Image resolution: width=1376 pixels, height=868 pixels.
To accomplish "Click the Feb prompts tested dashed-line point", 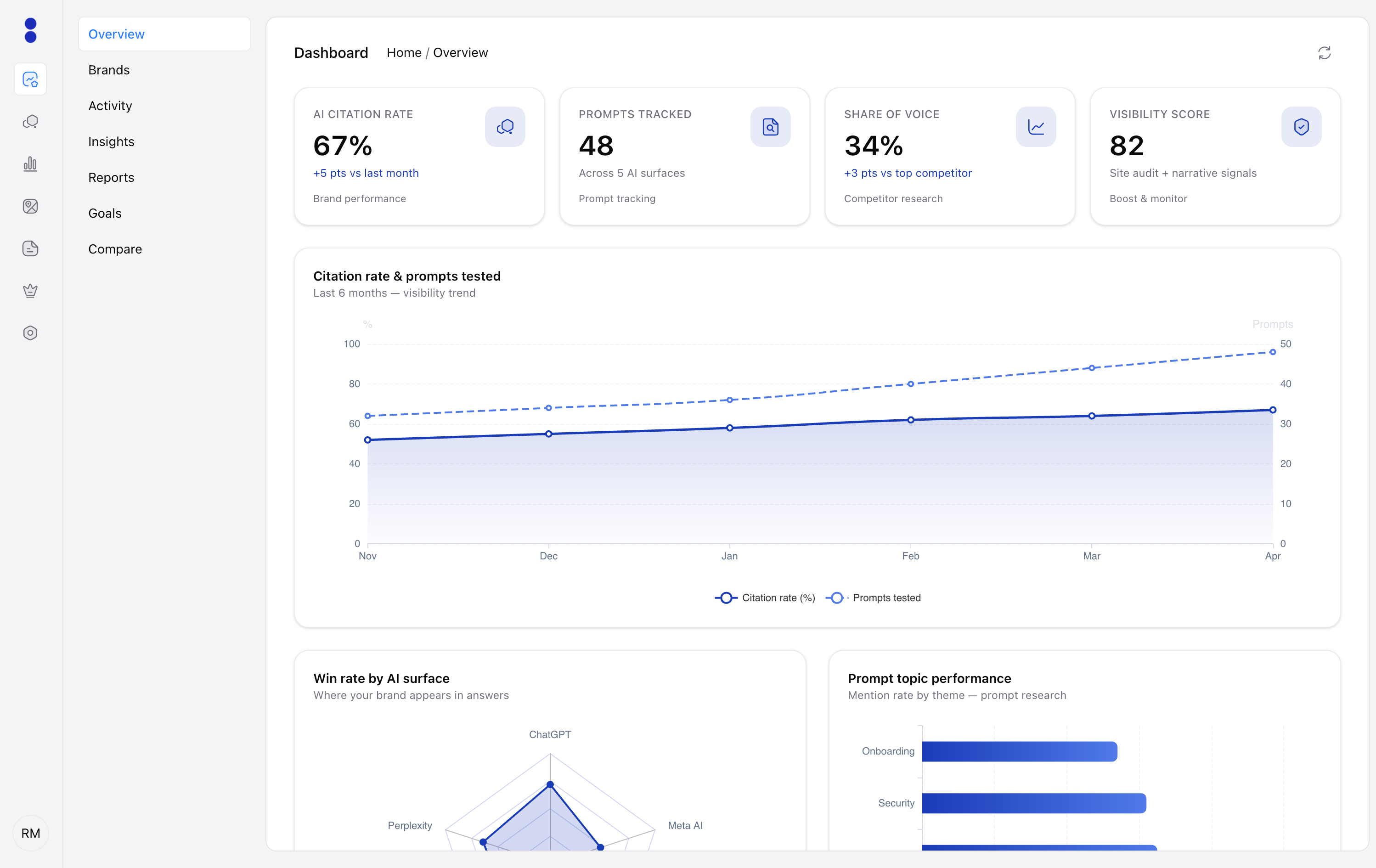I will (x=911, y=384).
